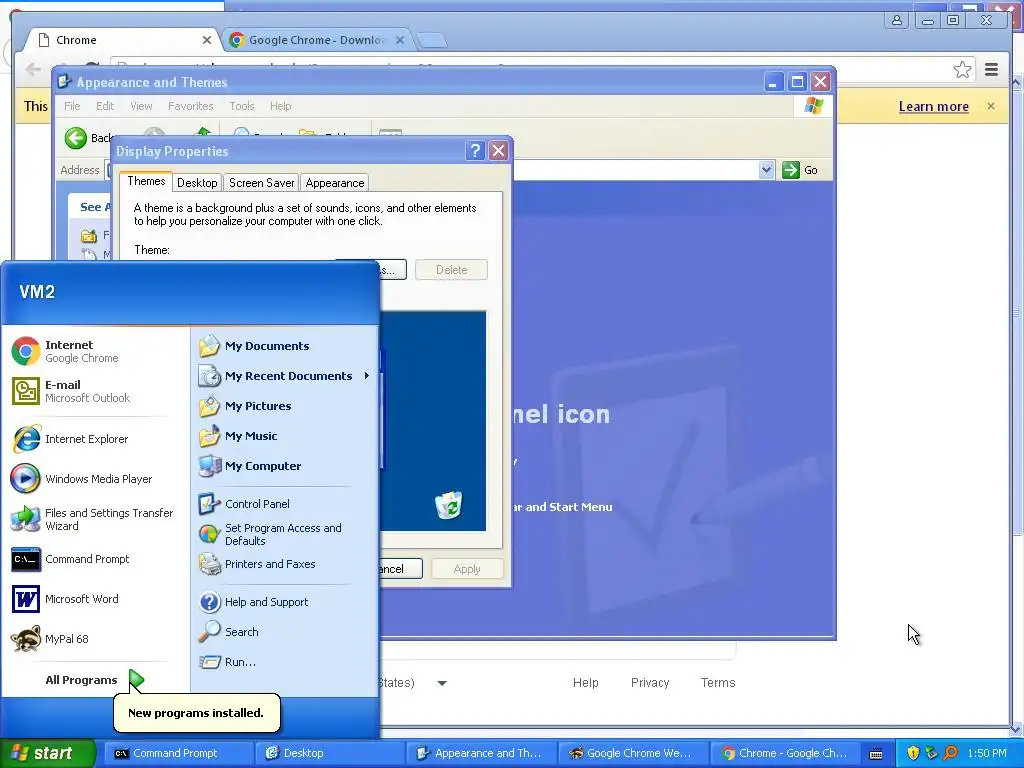Switch to Chrome - Google Chrome taskbar button

click(x=783, y=753)
